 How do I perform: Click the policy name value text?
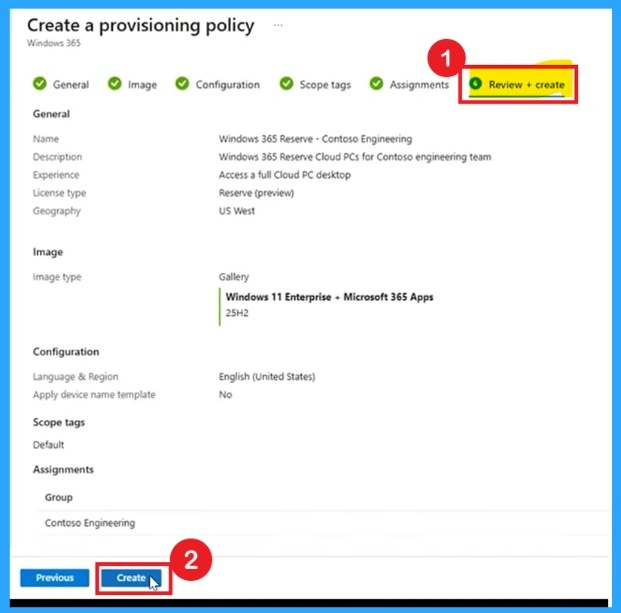(315, 139)
